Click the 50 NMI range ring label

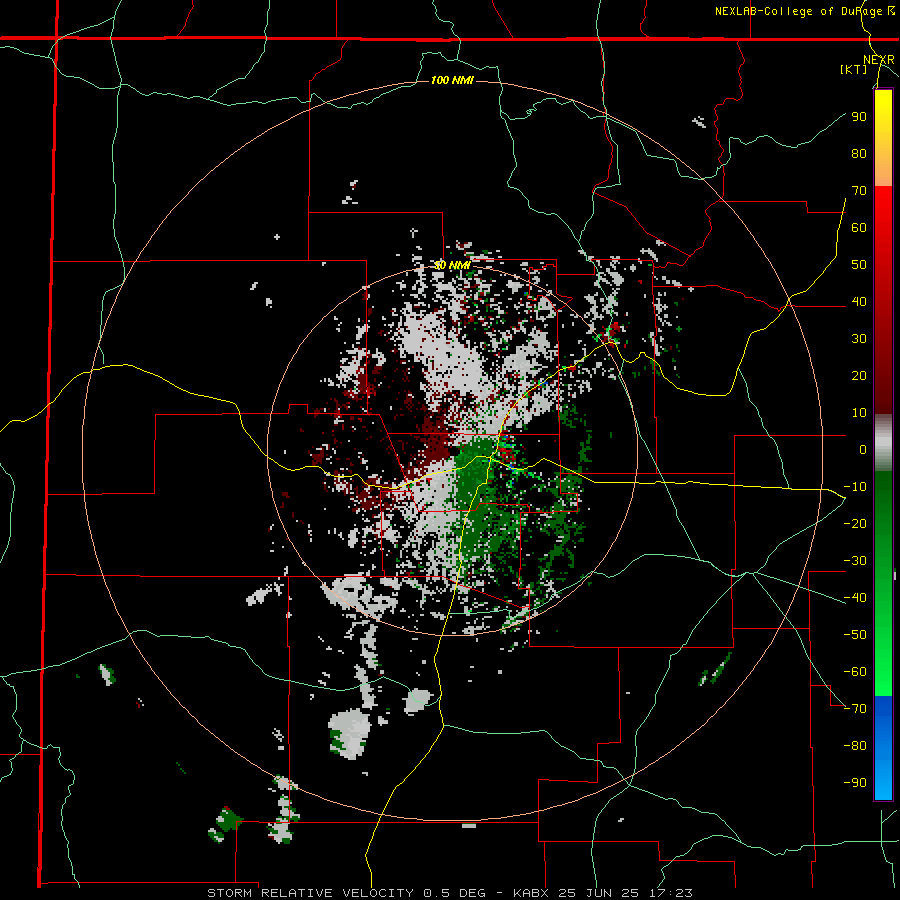(x=452, y=265)
